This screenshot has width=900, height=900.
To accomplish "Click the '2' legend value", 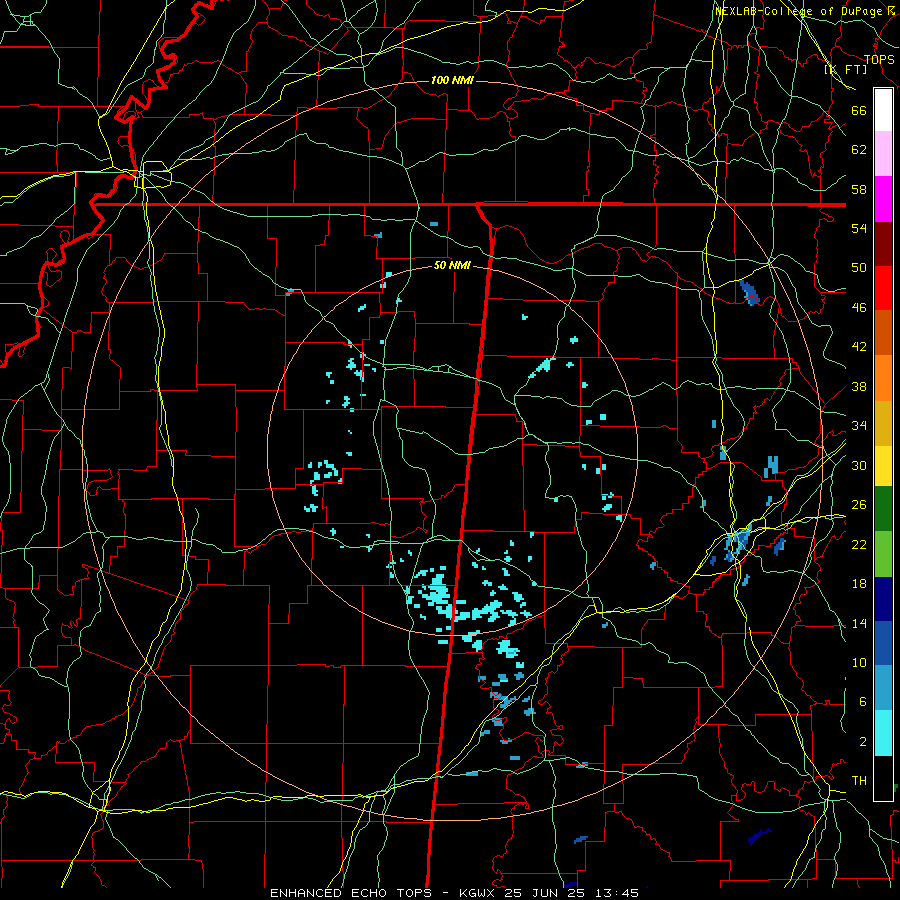I will click(863, 742).
